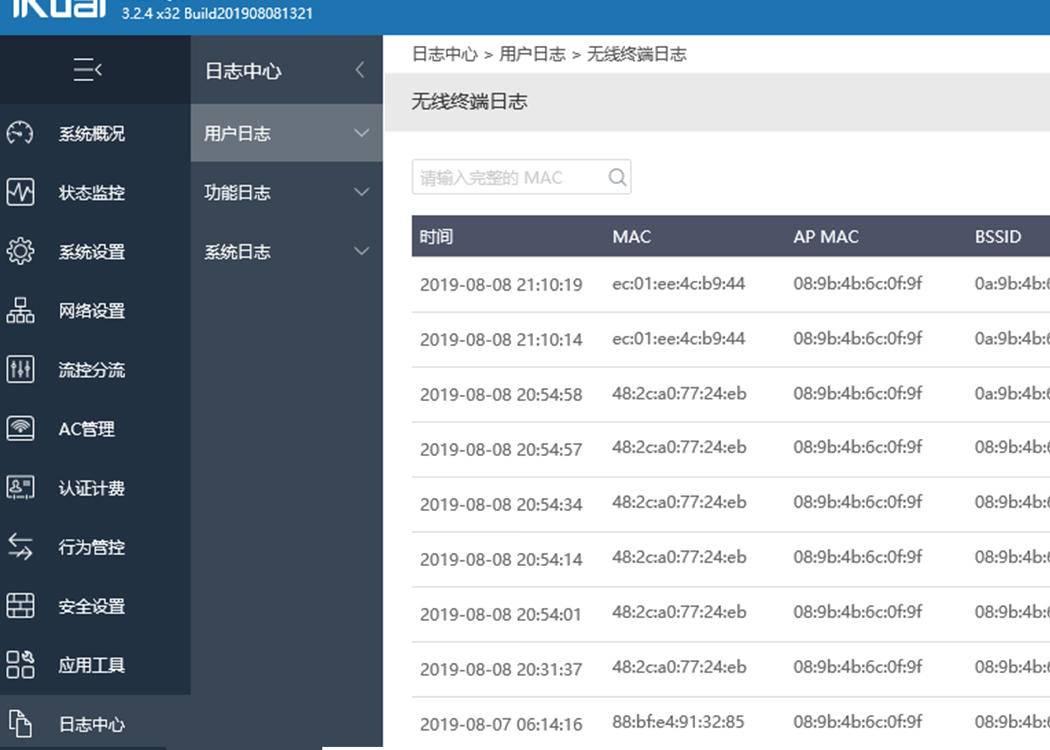Viewport: 1050px width, 750px height.
Task: Select the 流控分流 traffic control icon
Action: (x=19, y=369)
